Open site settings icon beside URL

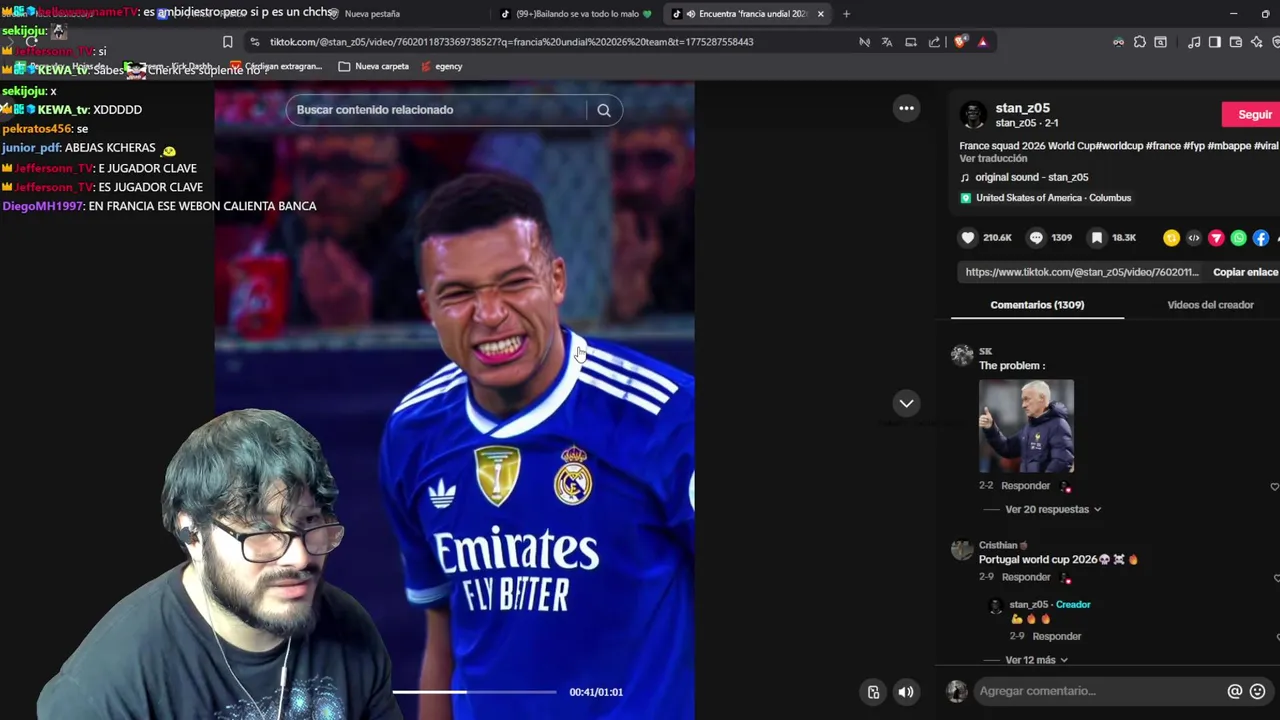pos(255,42)
